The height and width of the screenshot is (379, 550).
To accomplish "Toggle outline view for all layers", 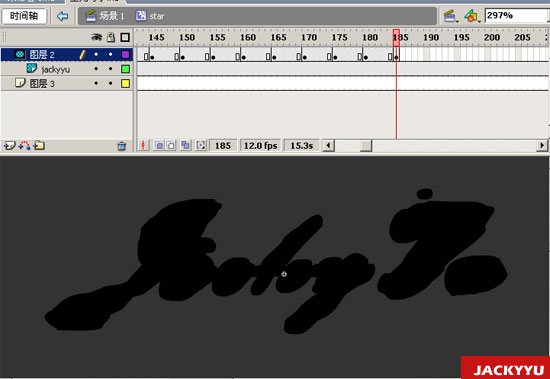I will tap(125, 37).
